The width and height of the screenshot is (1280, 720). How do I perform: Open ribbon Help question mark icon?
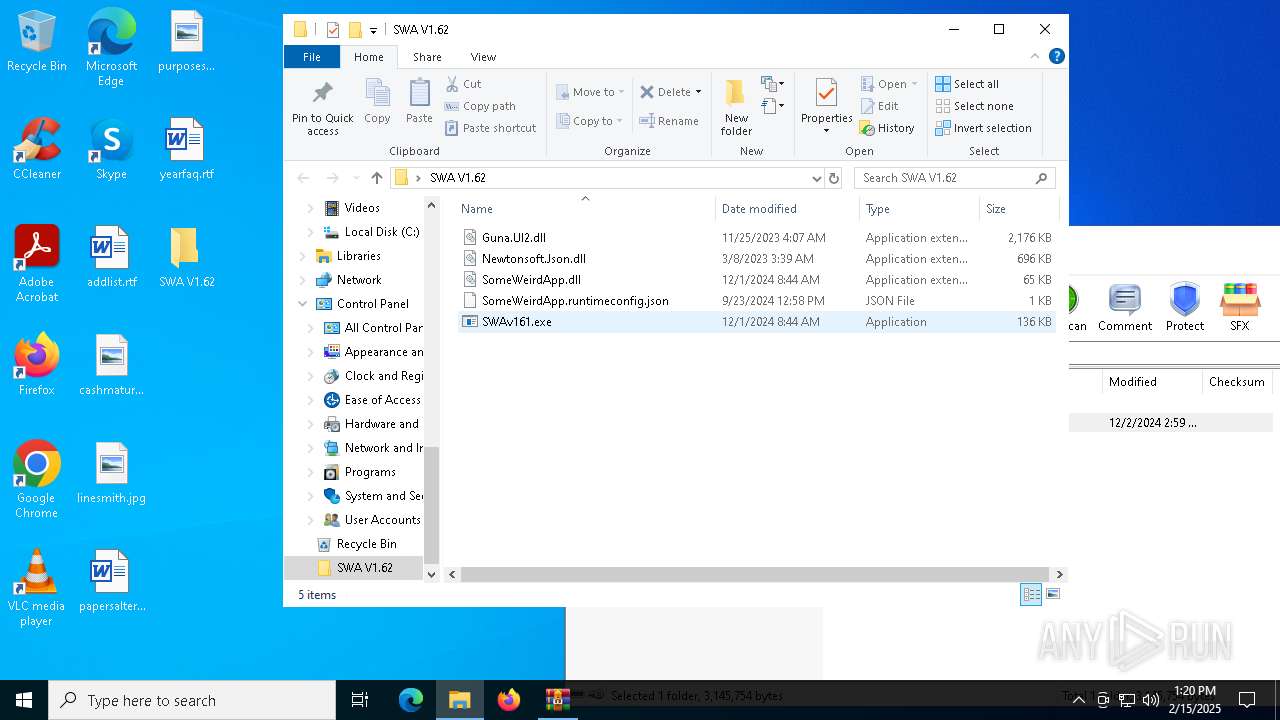tap(1056, 56)
